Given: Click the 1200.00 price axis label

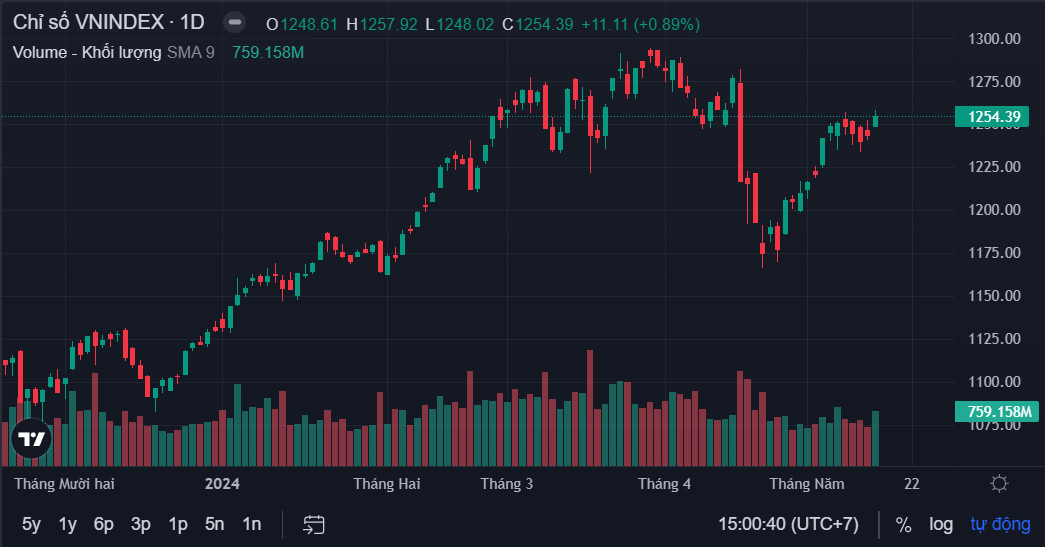Looking at the screenshot, I should point(994,210).
